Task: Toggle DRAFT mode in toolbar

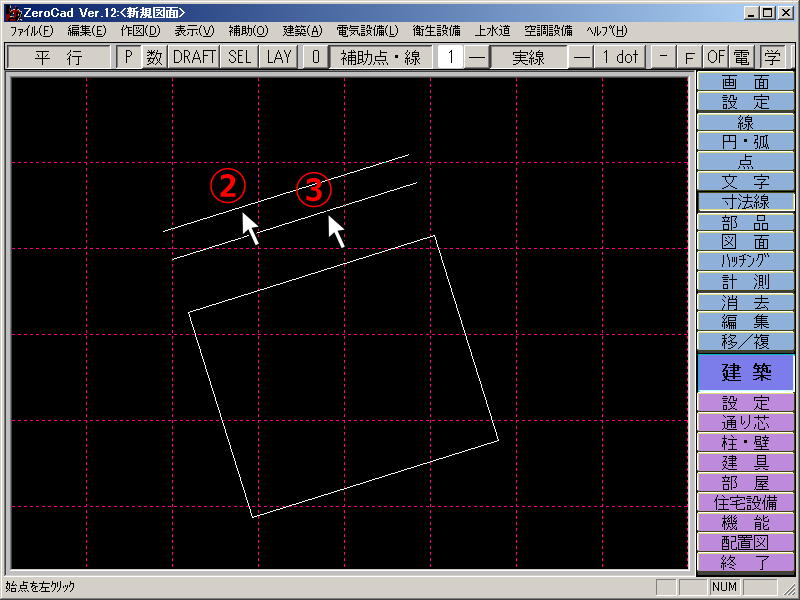Action: click(x=194, y=57)
